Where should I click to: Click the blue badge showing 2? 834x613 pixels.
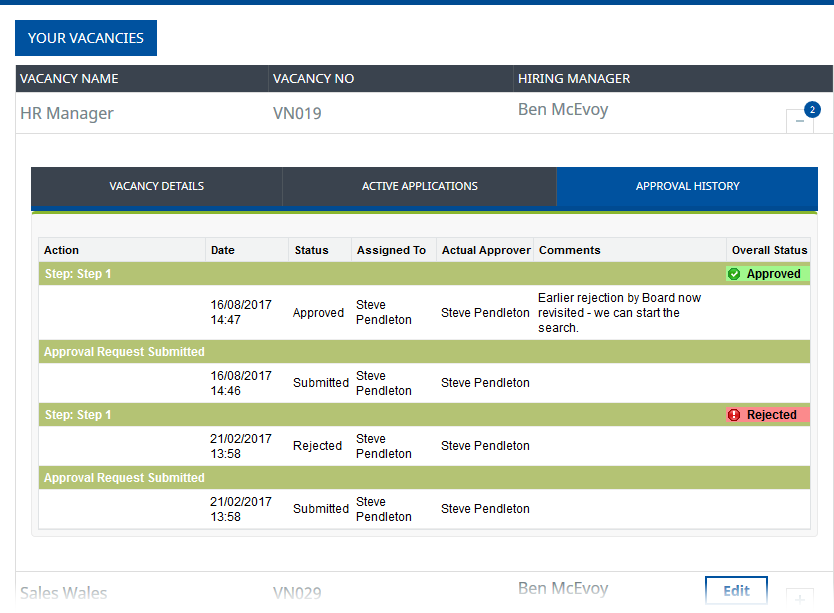(x=812, y=109)
